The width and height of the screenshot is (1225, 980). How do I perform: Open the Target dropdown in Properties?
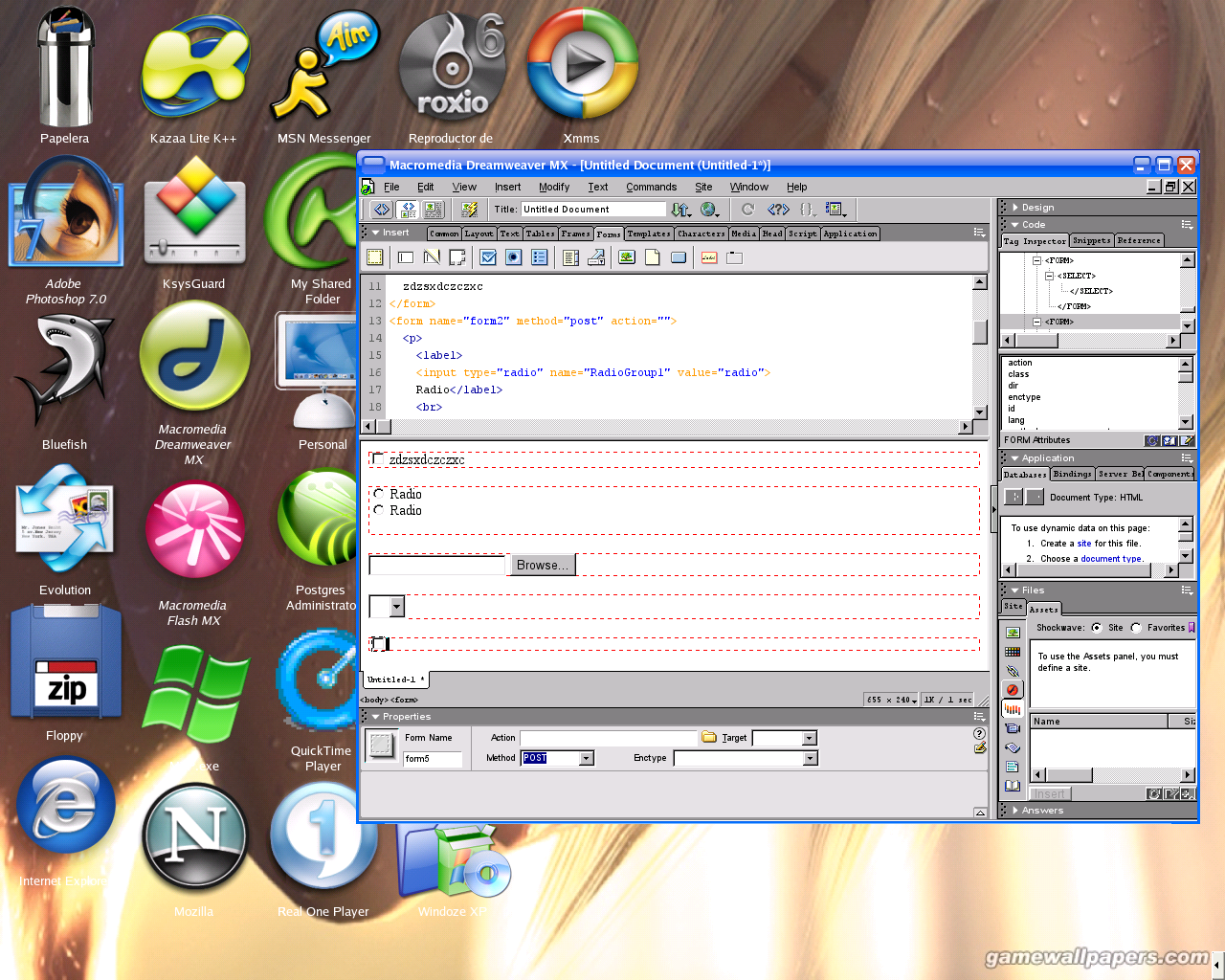click(x=810, y=738)
